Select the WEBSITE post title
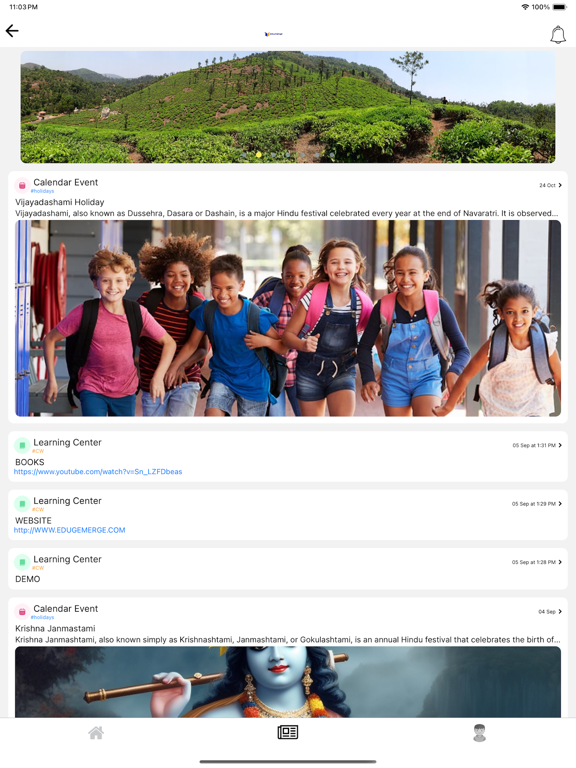576x768 pixels. point(33,520)
